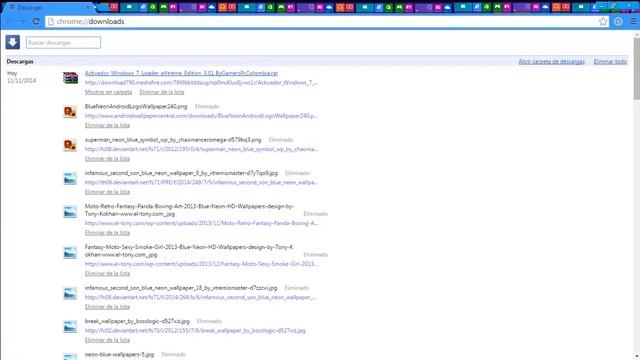
Task: Click the break_wallpaper_by_bosslogic file name
Action: pos(137,321)
